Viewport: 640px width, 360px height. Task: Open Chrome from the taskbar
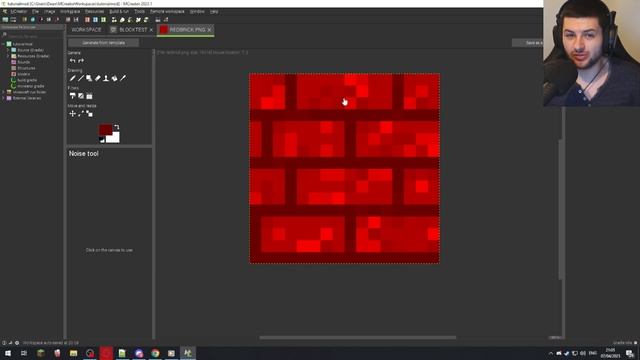(x=155, y=353)
